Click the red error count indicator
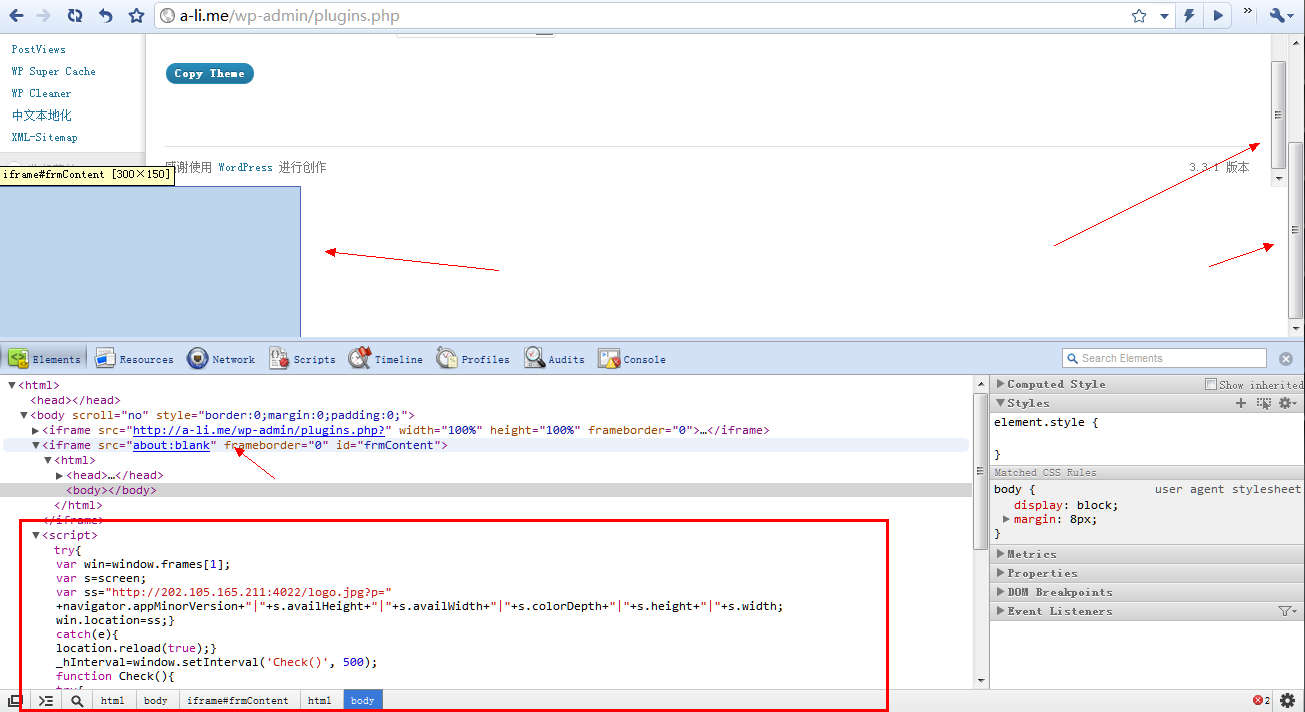 1261,701
